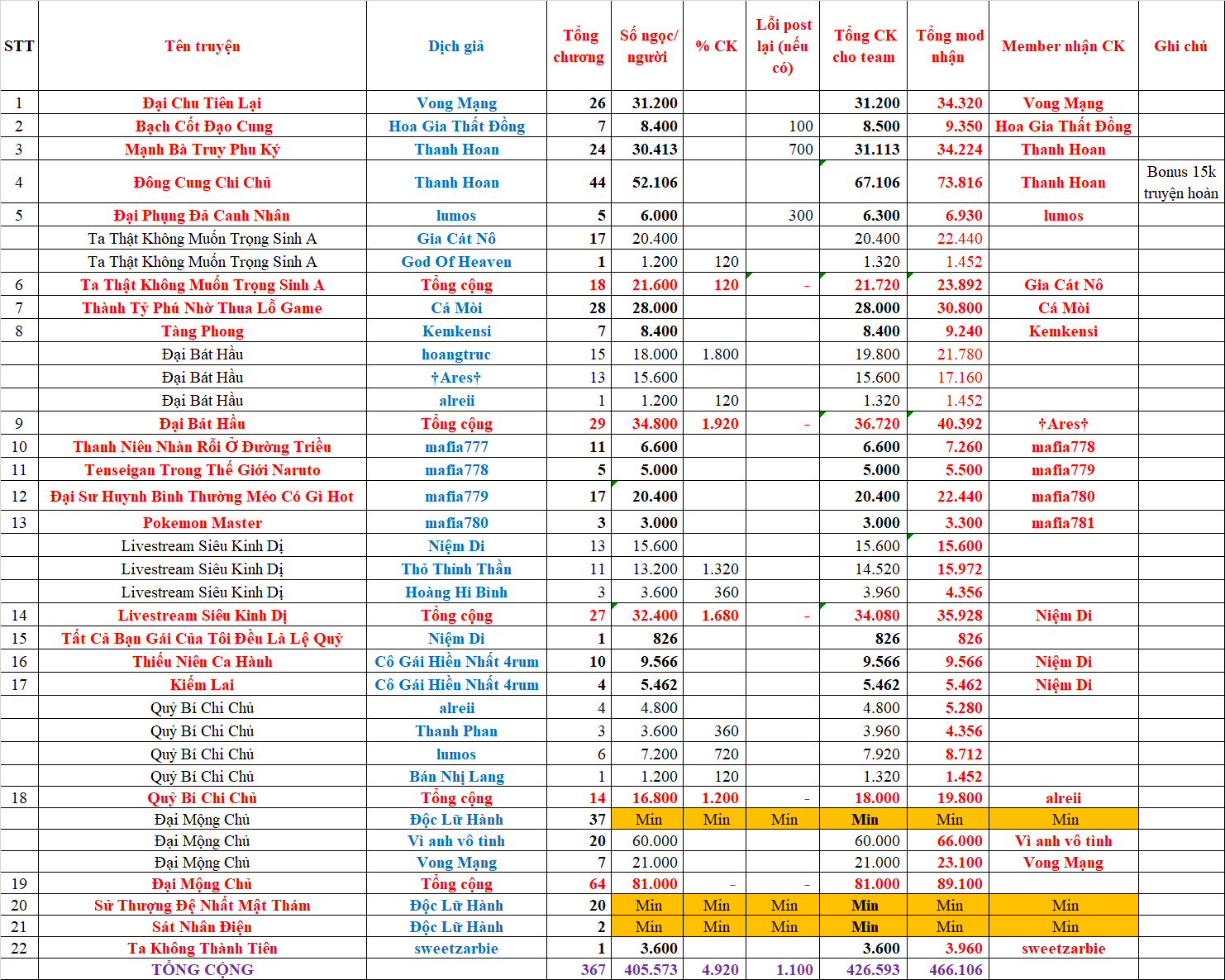The height and width of the screenshot is (980, 1225).
Task: Click the "Tên truyện" column header
Action: [x=203, y=46]
